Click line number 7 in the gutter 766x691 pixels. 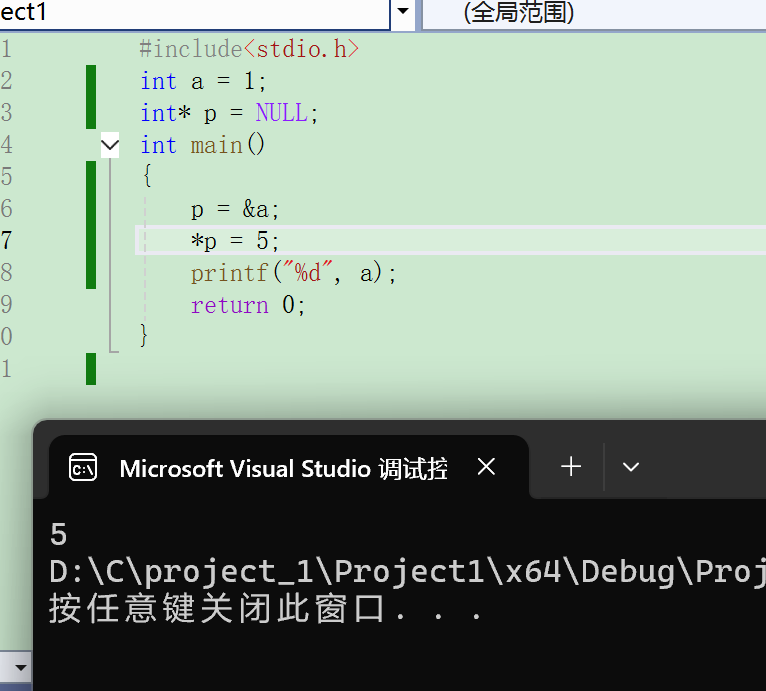coord(7,241)
